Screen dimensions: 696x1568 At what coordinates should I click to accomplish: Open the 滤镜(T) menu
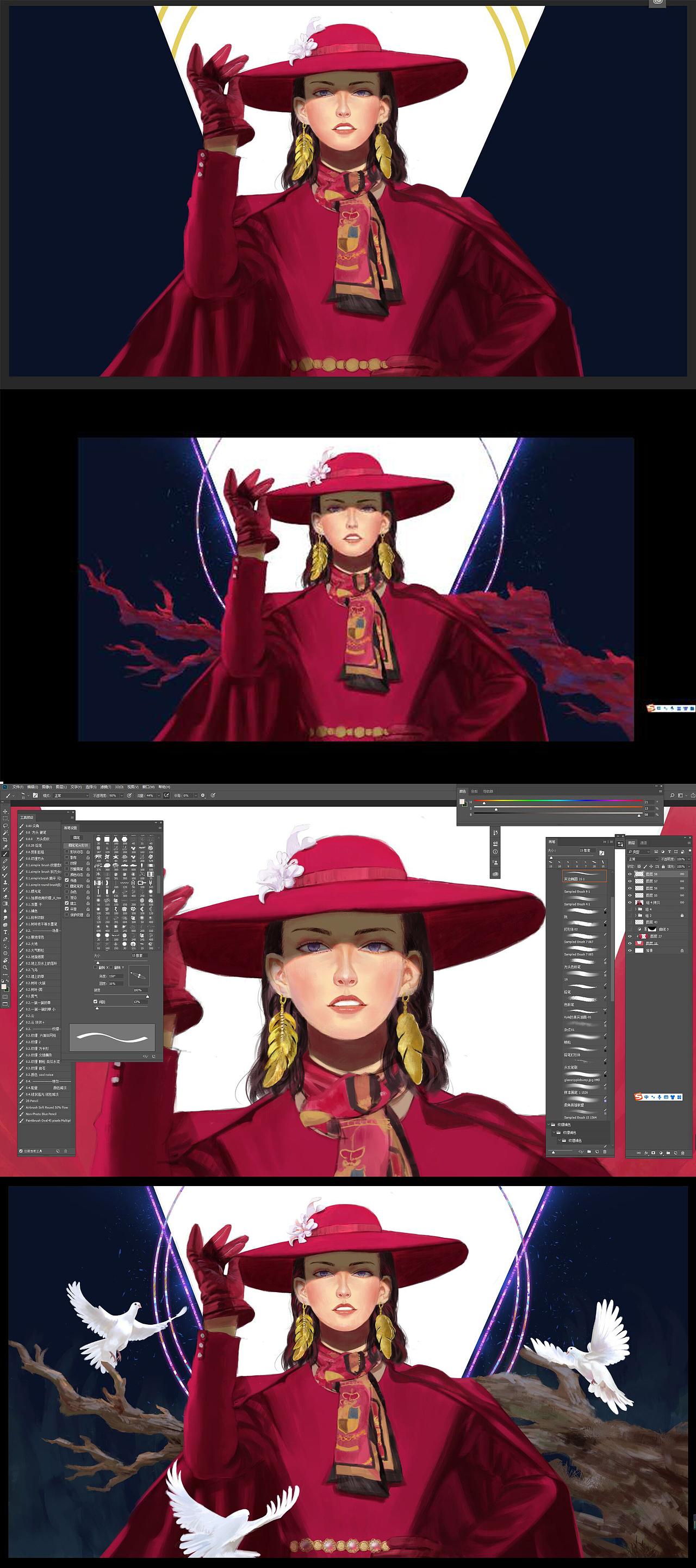(106, 787)
